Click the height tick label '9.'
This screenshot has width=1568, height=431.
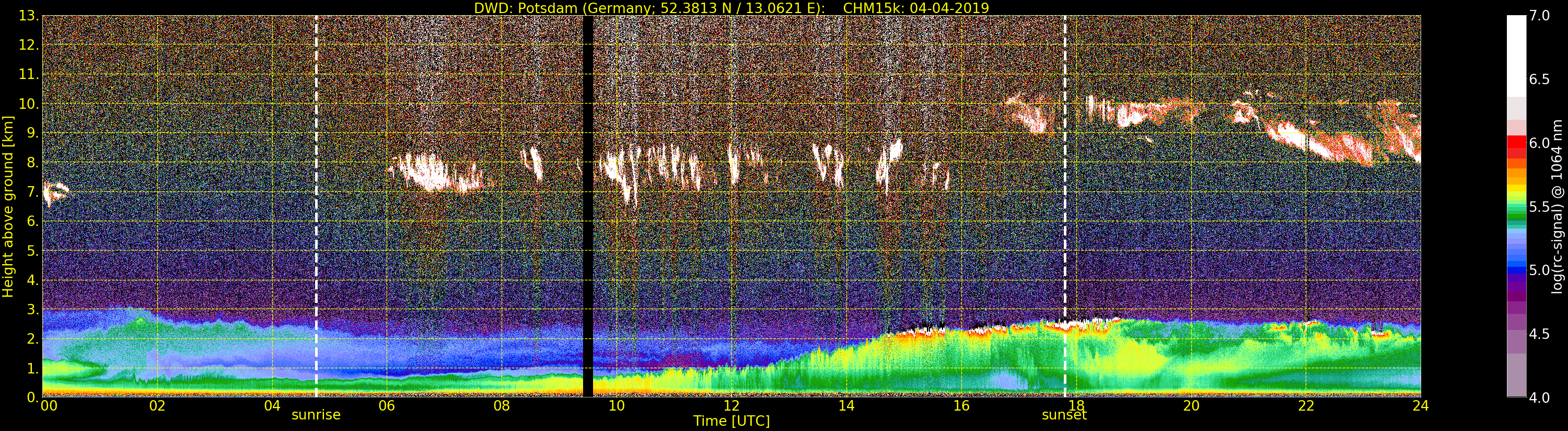(x=32, y=133)
